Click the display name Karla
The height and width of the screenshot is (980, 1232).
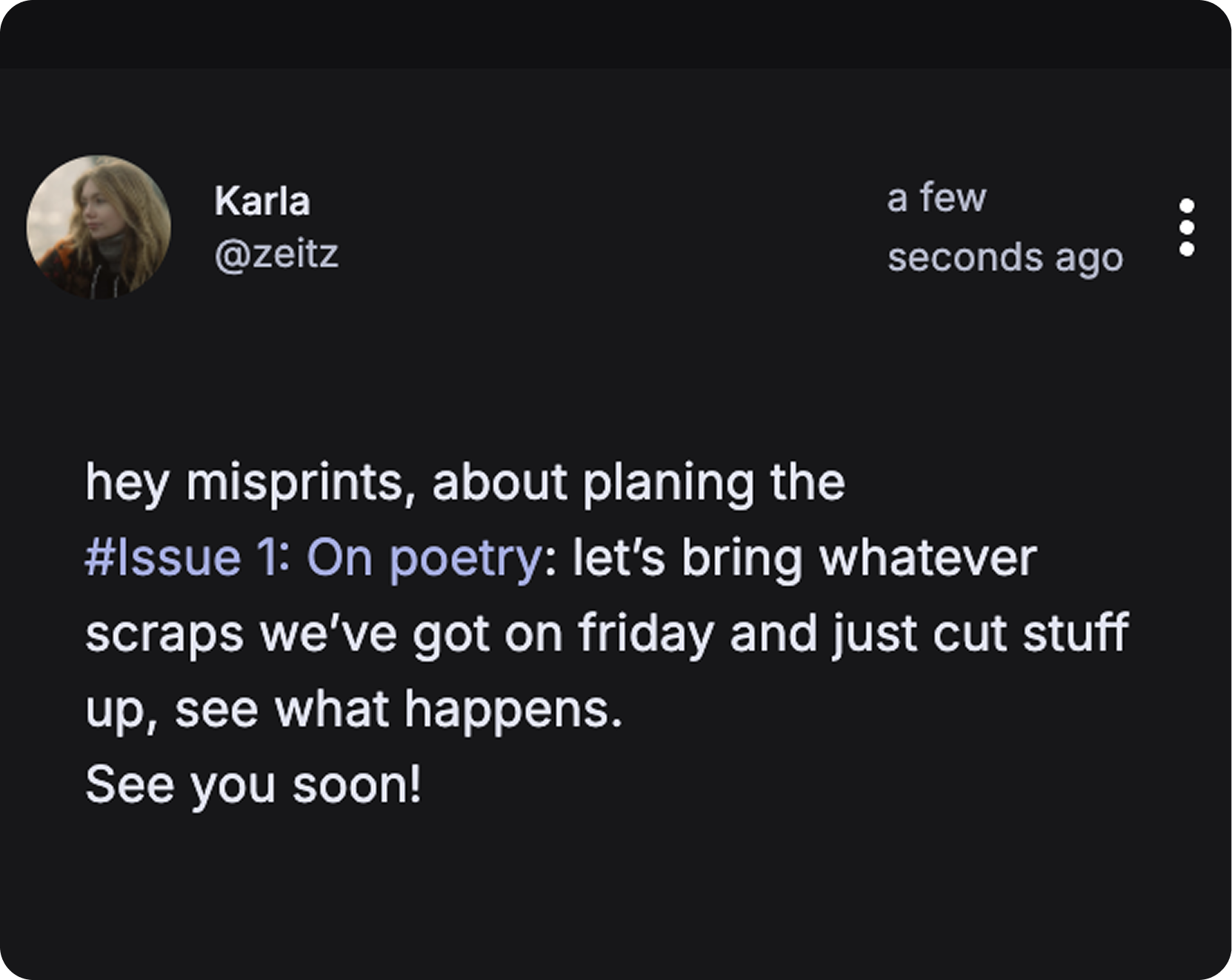tap(262, 201)
